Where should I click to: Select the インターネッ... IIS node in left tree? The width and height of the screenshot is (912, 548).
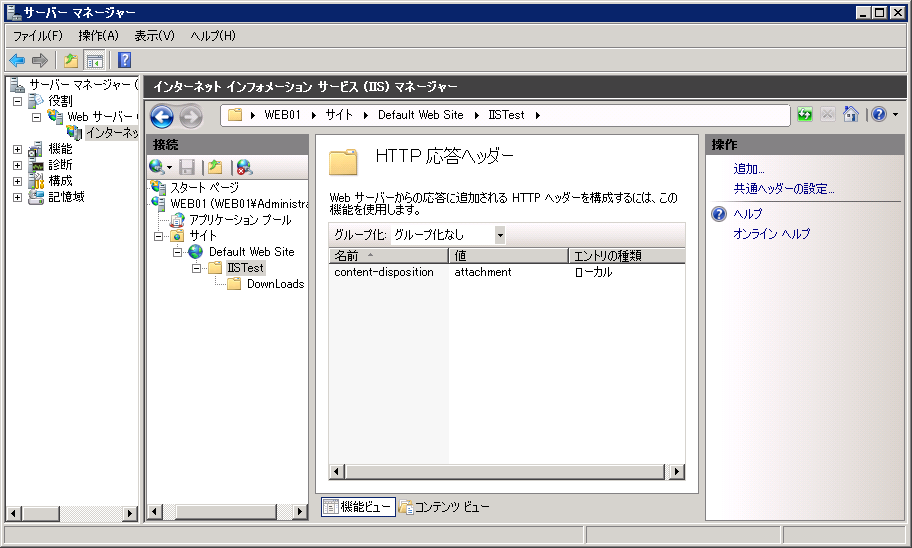[x=112, y=133]
